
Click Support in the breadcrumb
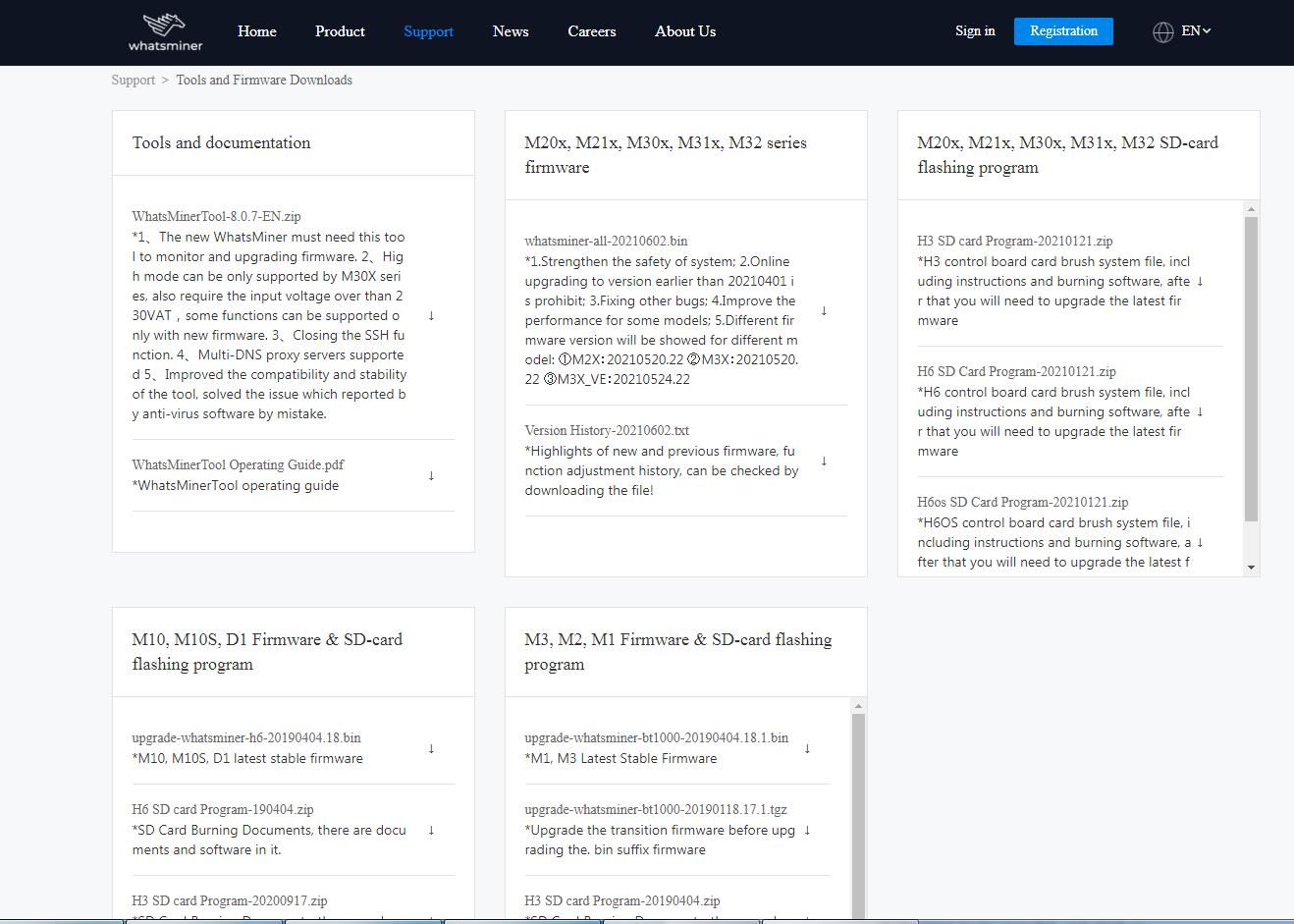point(133,81)
